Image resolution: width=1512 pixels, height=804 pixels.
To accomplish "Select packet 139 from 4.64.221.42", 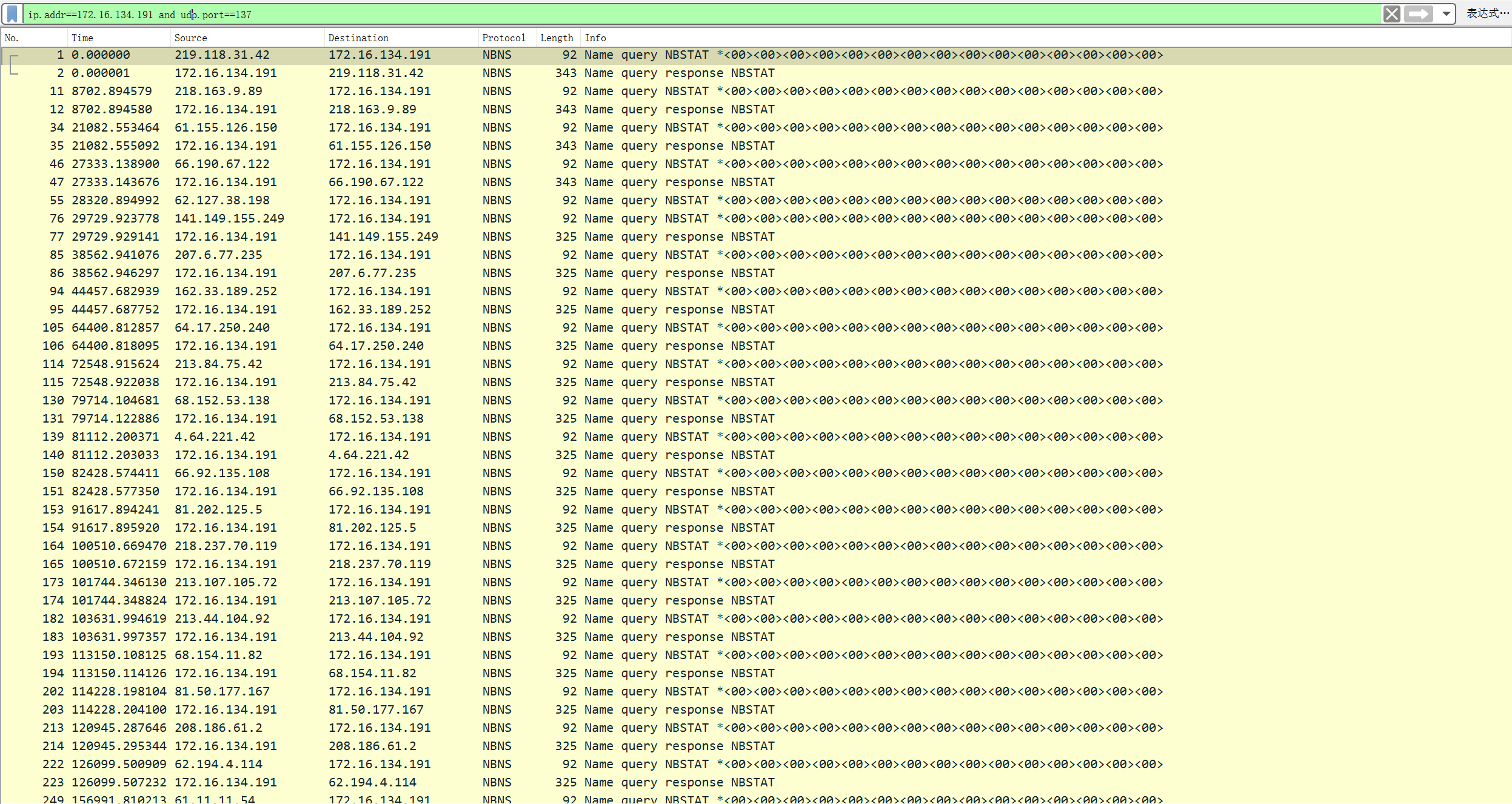I will click(215, 437).
